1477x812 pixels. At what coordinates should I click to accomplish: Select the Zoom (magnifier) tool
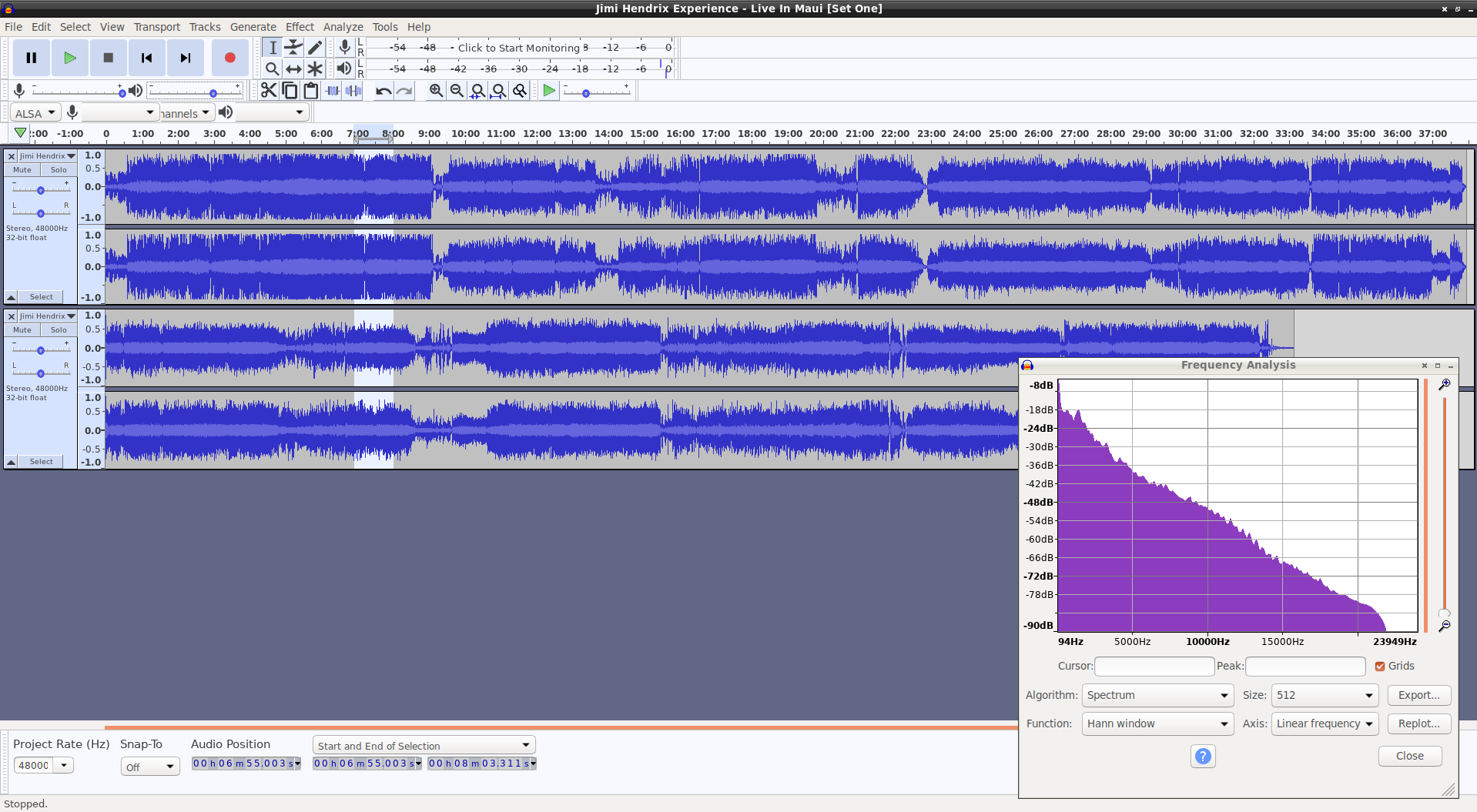(272, 69)
